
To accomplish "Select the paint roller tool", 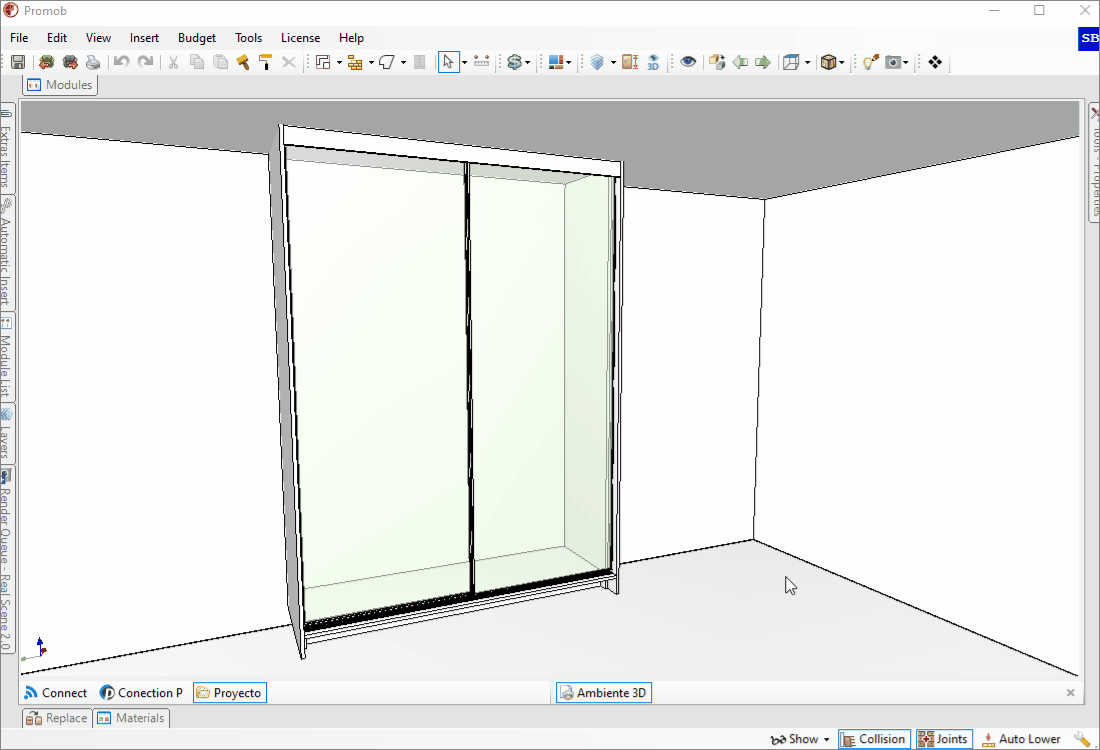I will (x=265, y=62).
